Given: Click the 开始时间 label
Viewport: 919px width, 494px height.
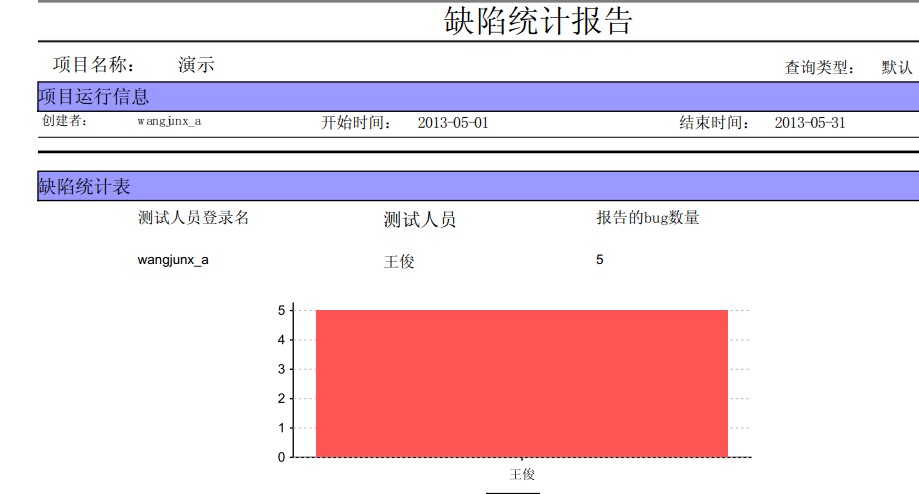Looking at the screenshot, I should [x=356, y=122].
